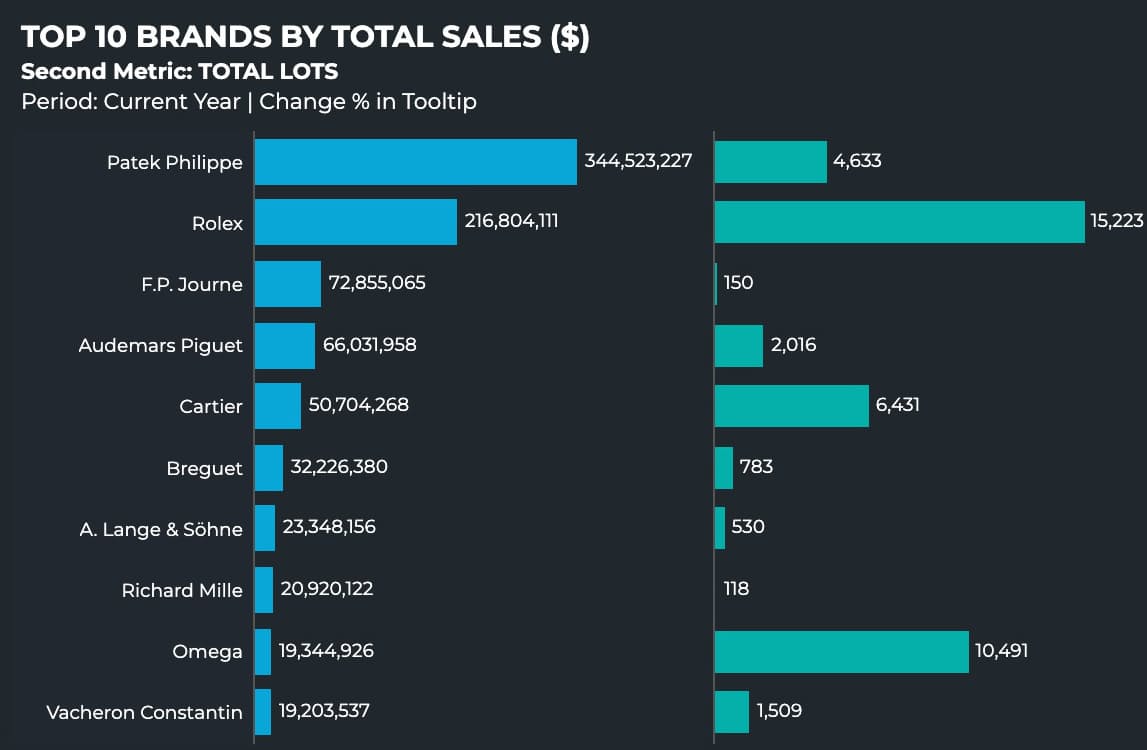The image size is (1147, 750).
Task: Click the Rolex total lots bar
Action: 899,222
